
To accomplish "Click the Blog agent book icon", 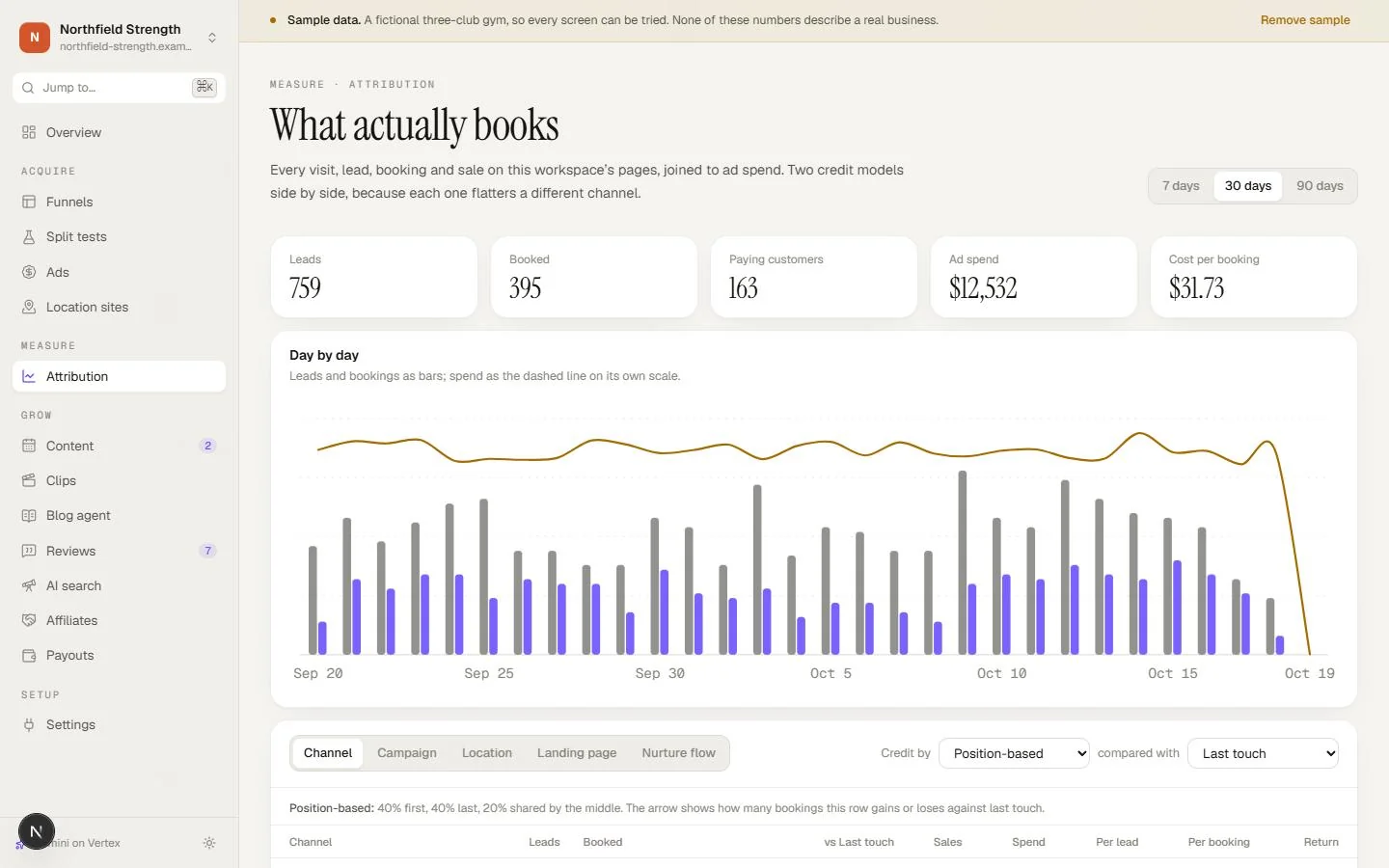I will click(x=29, y=515).
